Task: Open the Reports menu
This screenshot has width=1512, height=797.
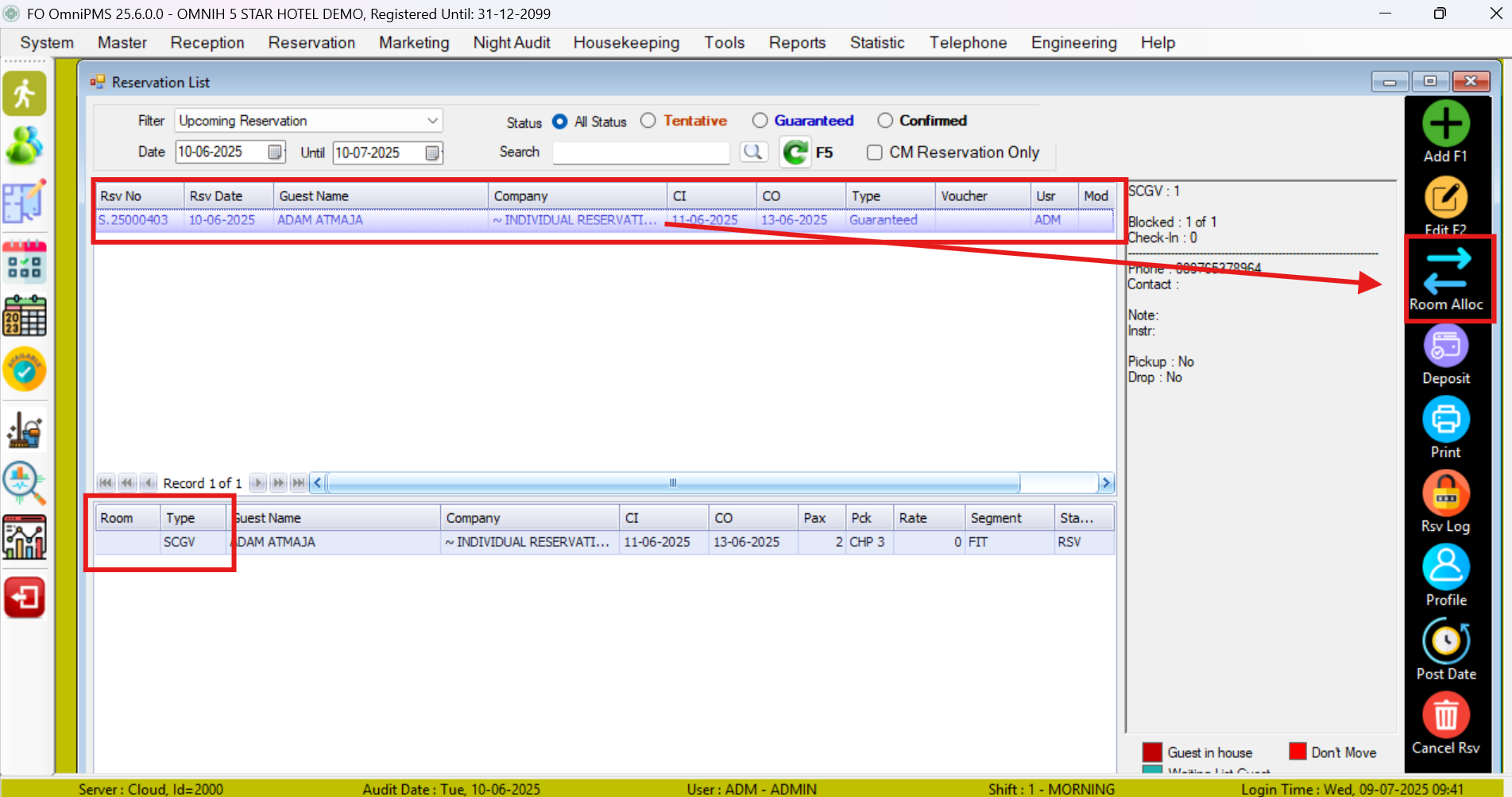Action: [797, 43]
